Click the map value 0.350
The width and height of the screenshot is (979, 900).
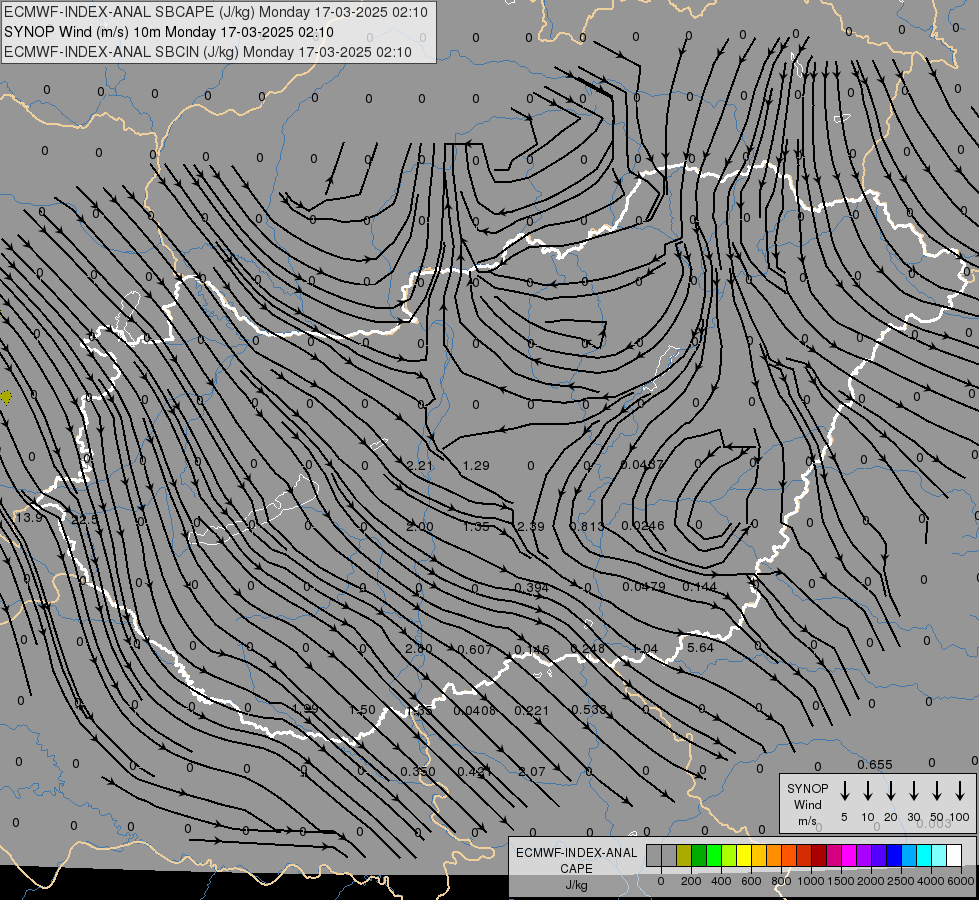[418, 772]
